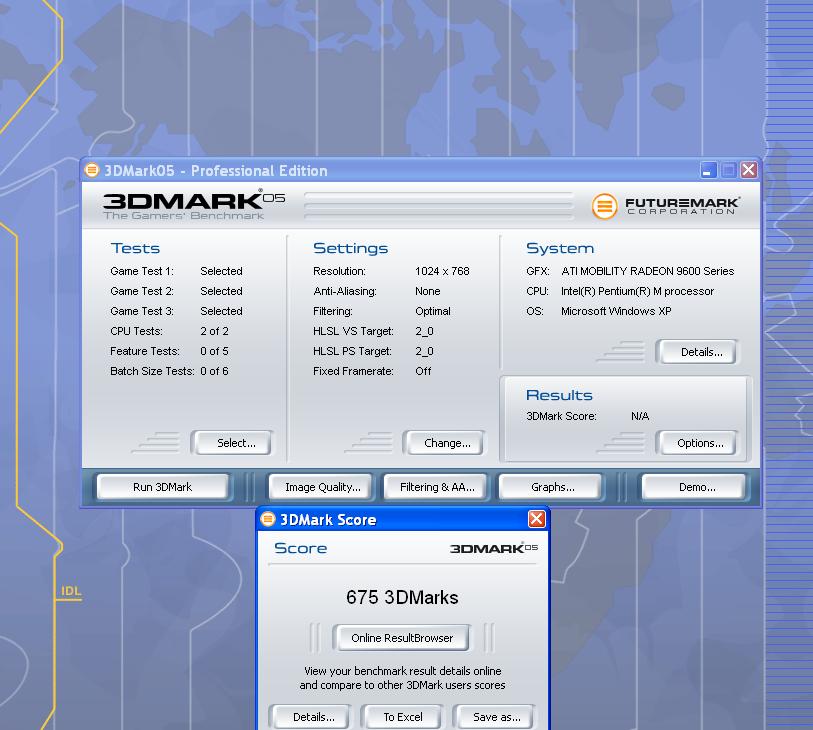Open Filtering & AA options
Viewport: 813px width, 730px height.
(437, 487)
